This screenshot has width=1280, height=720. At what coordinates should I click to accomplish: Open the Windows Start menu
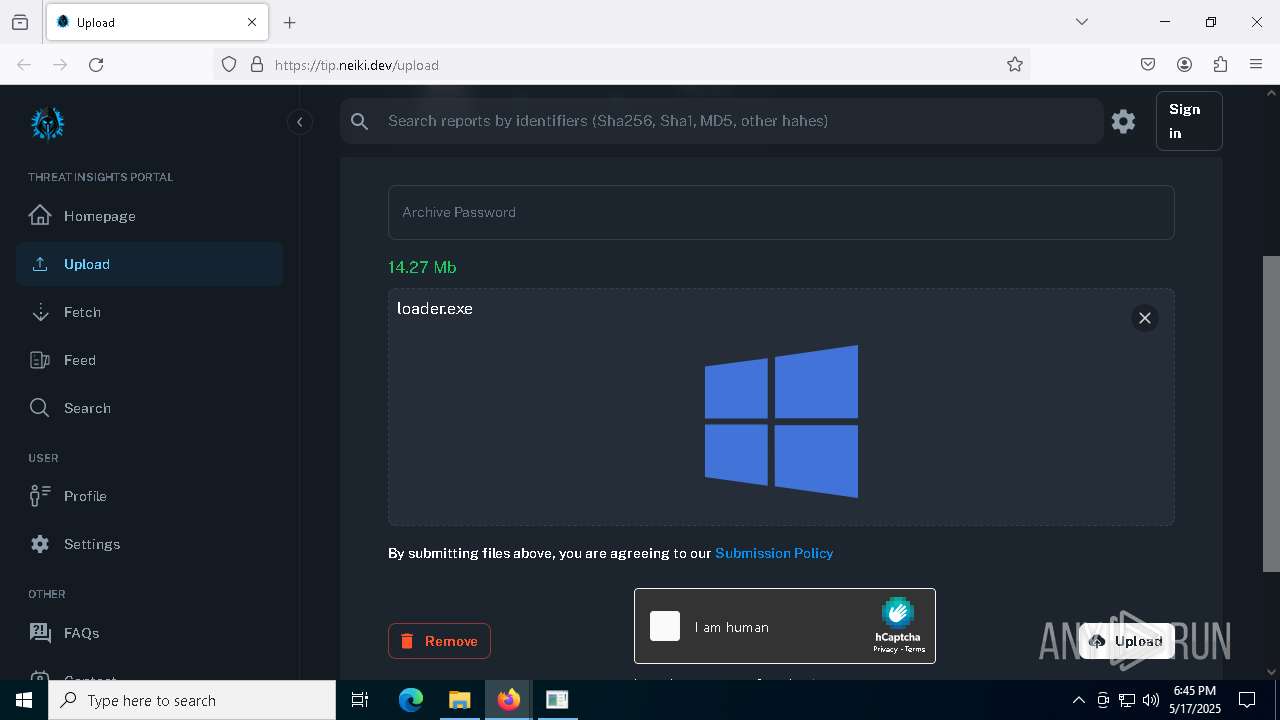click(x=24, y=700)
